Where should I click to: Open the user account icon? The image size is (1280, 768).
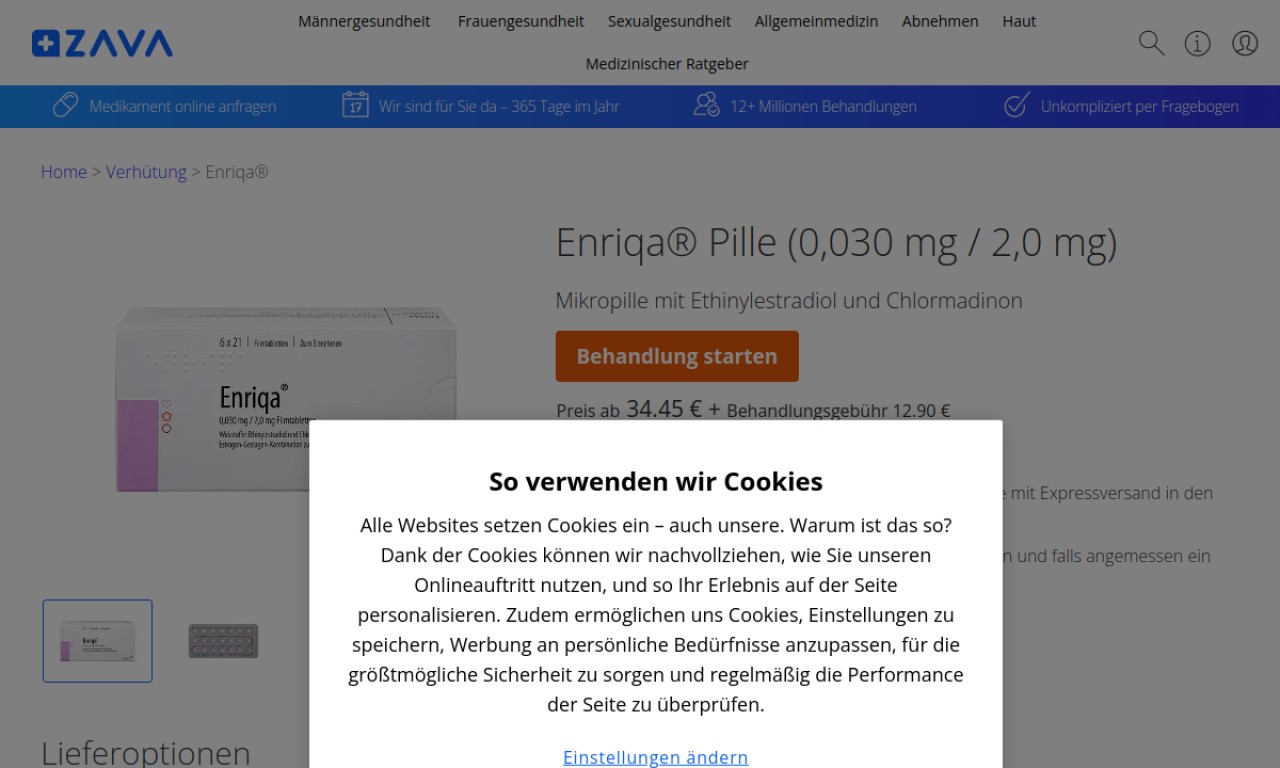tap(1245, 43)
